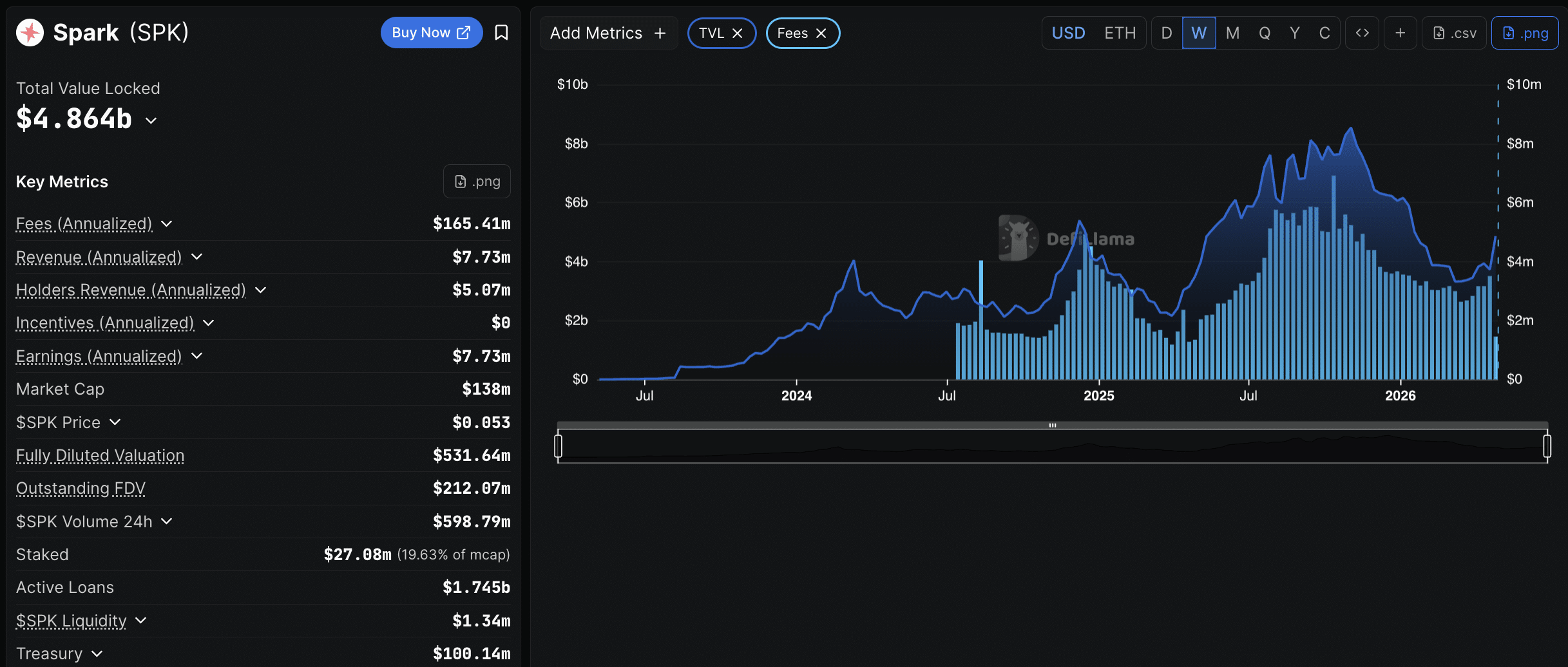Remove the TVL metric chip
Screen dimensions: 1568x667
[738, 33]
